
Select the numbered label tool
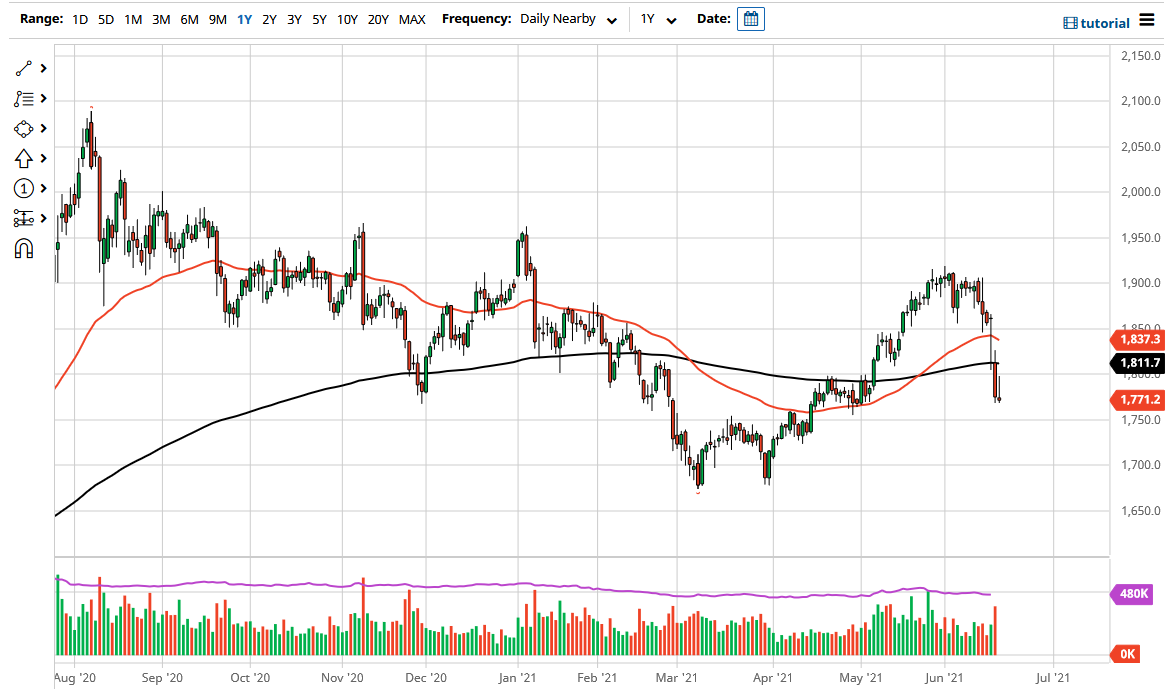coord(24,188)
